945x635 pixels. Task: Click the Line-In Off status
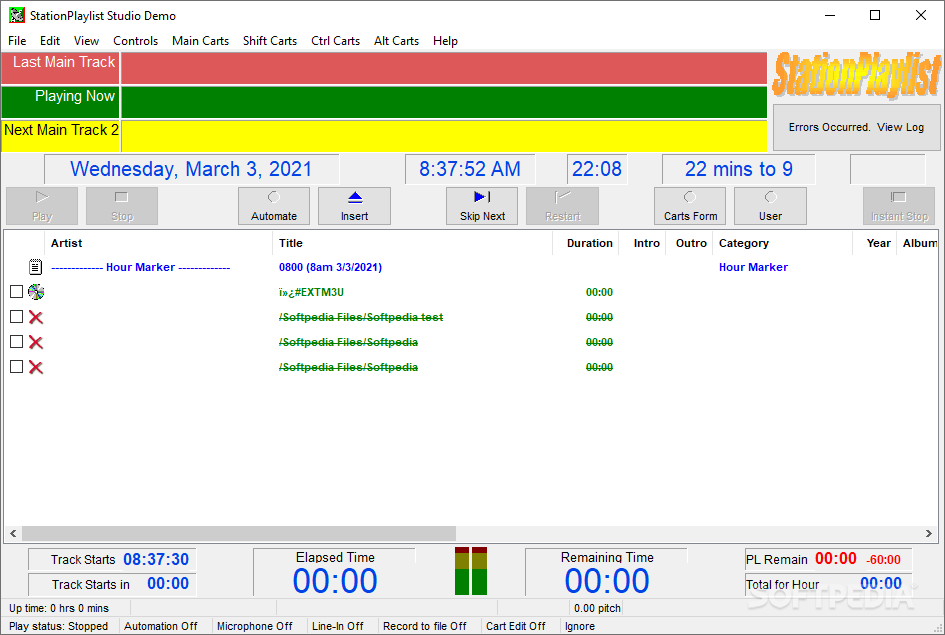click(338, 626)
